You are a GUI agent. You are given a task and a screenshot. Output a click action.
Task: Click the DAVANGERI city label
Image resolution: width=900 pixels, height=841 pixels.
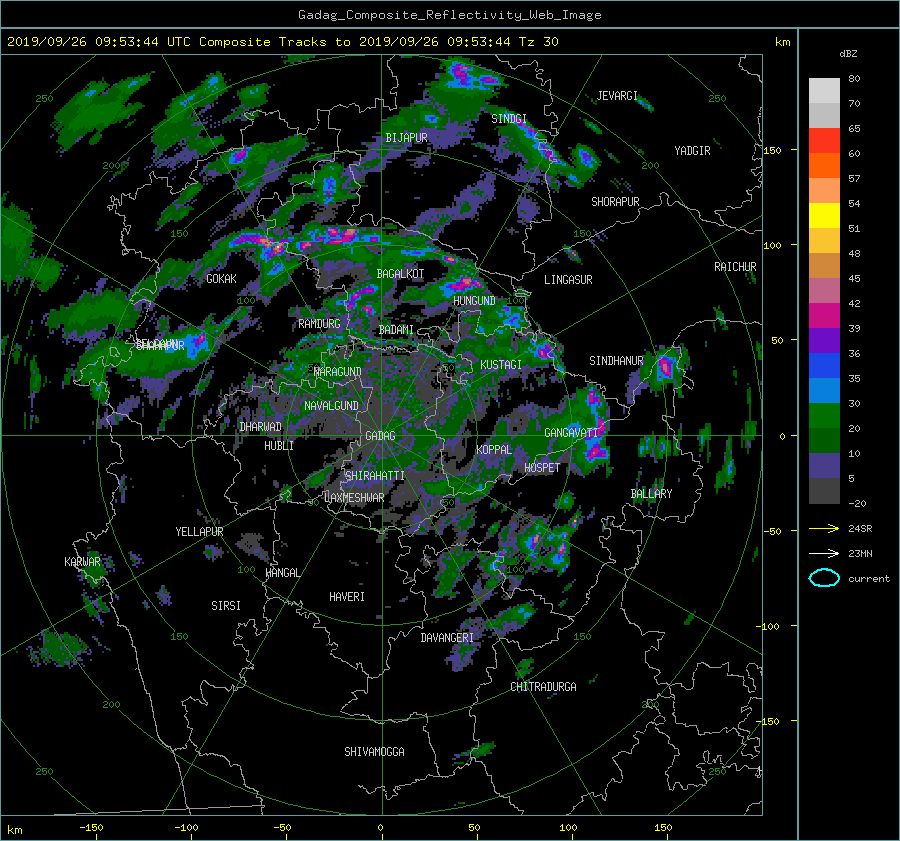point(447,638)
